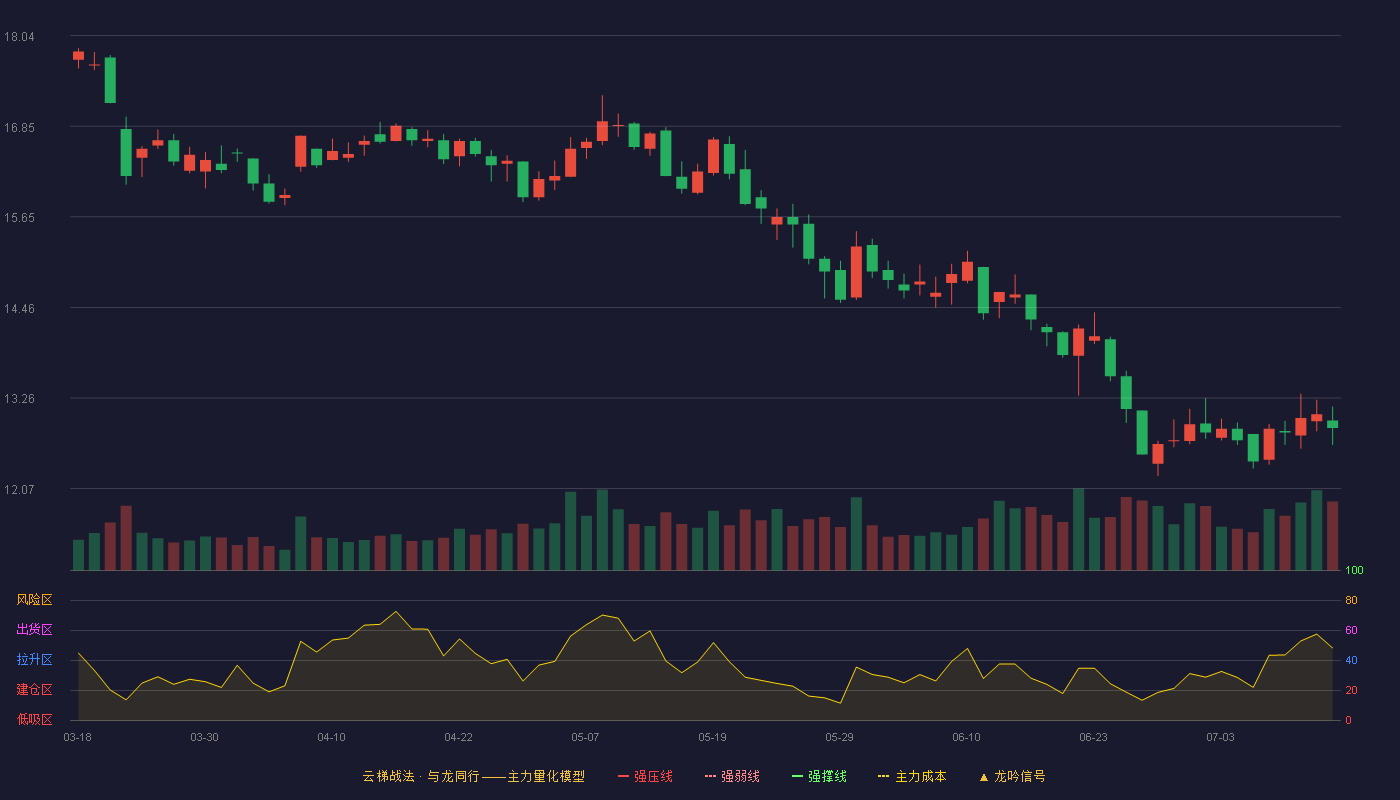Click the green 强撑线 legend line marker
The width and height of the screenshot is (1400, 800).
[x=797, y=776]
